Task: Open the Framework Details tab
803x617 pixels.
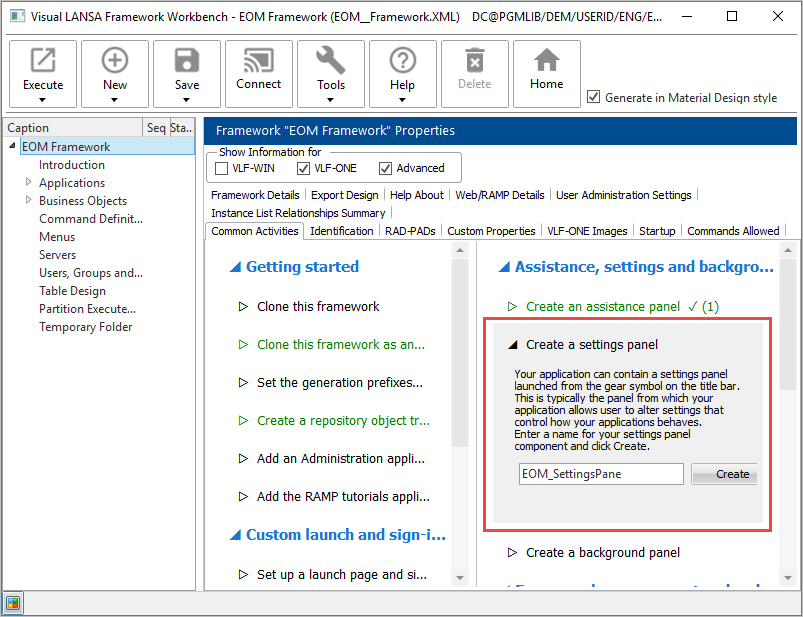Action: point(255,195)
